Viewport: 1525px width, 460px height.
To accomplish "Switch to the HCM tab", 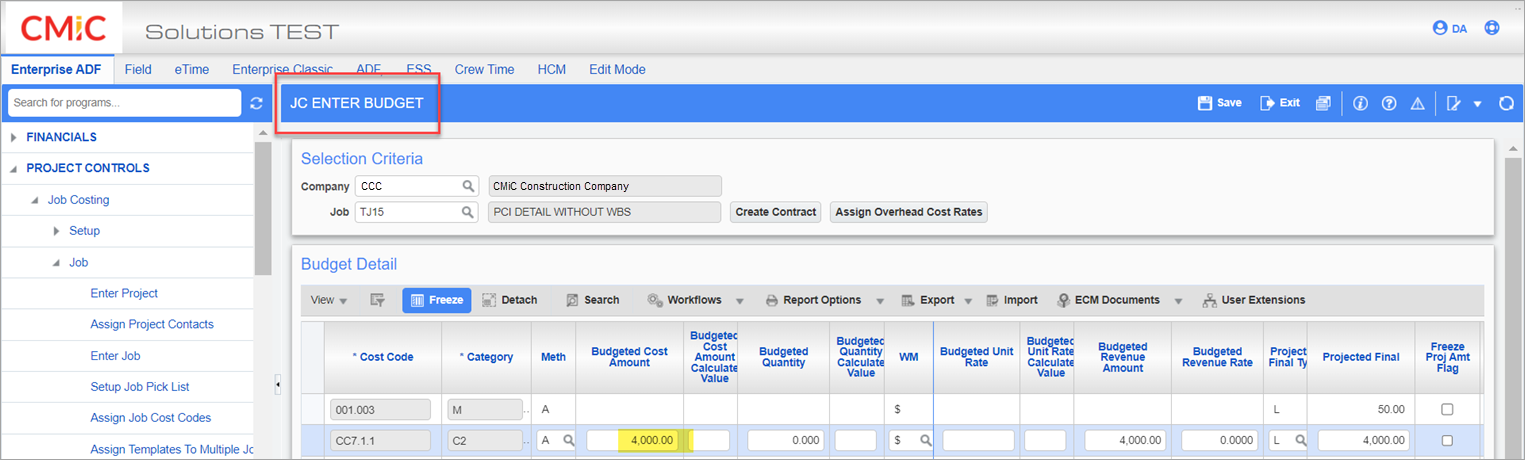I will [x=551, y=69].
